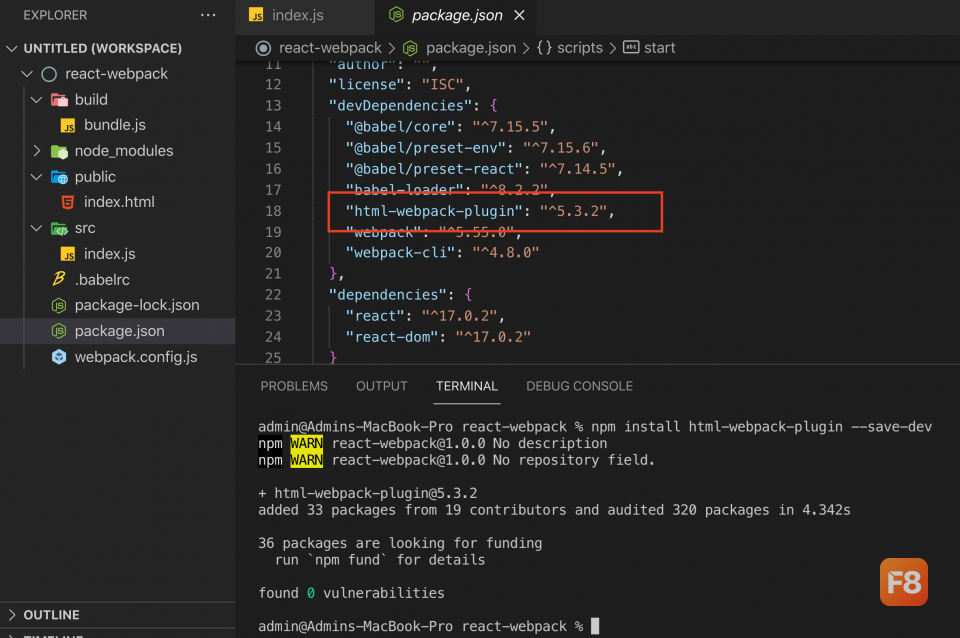This screenshot has width=960, height=638.
Task: Click the react-webpack root circle icon
Action: [x=49, y=74]
